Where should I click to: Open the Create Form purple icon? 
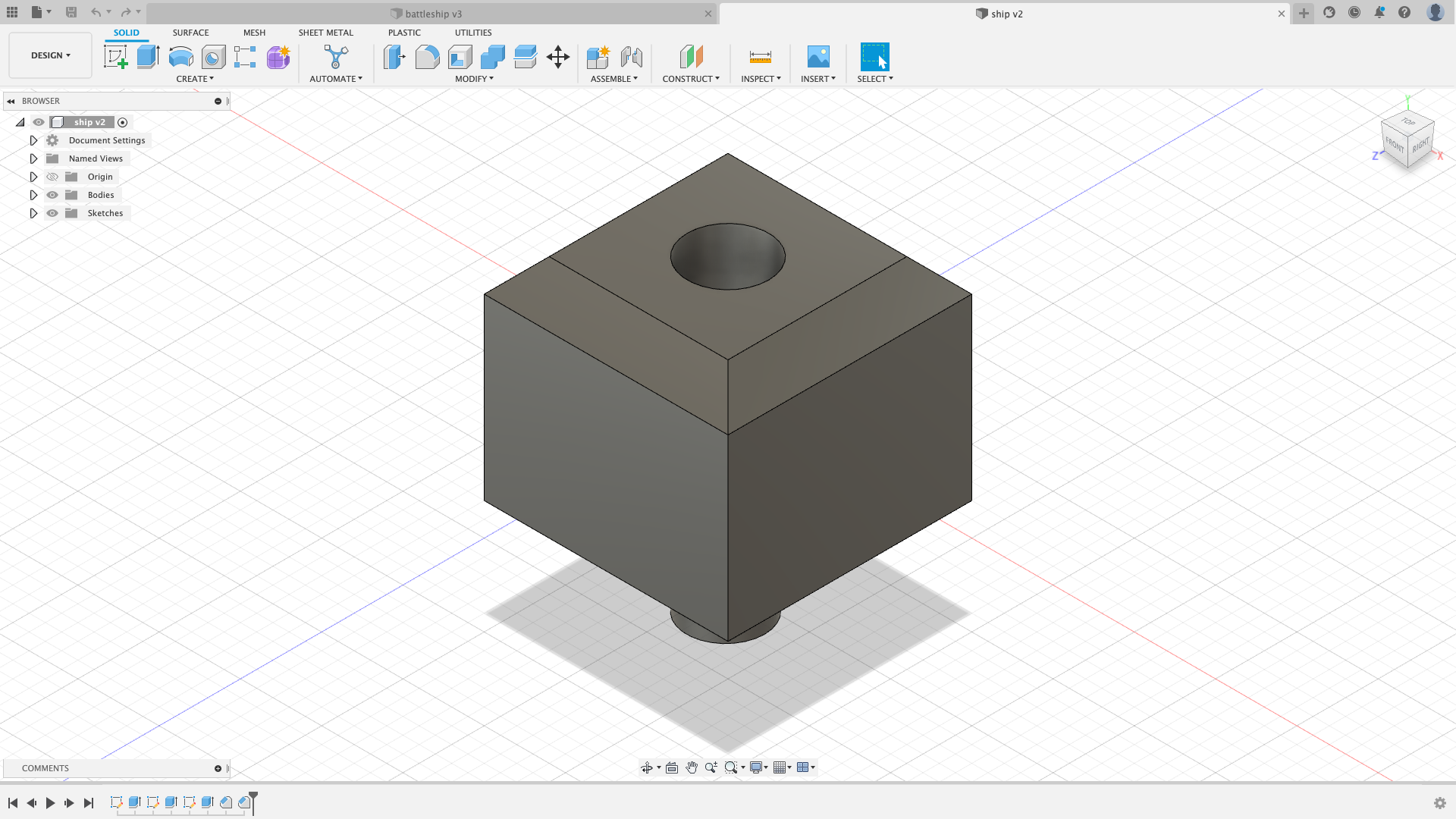pos(278,57)
